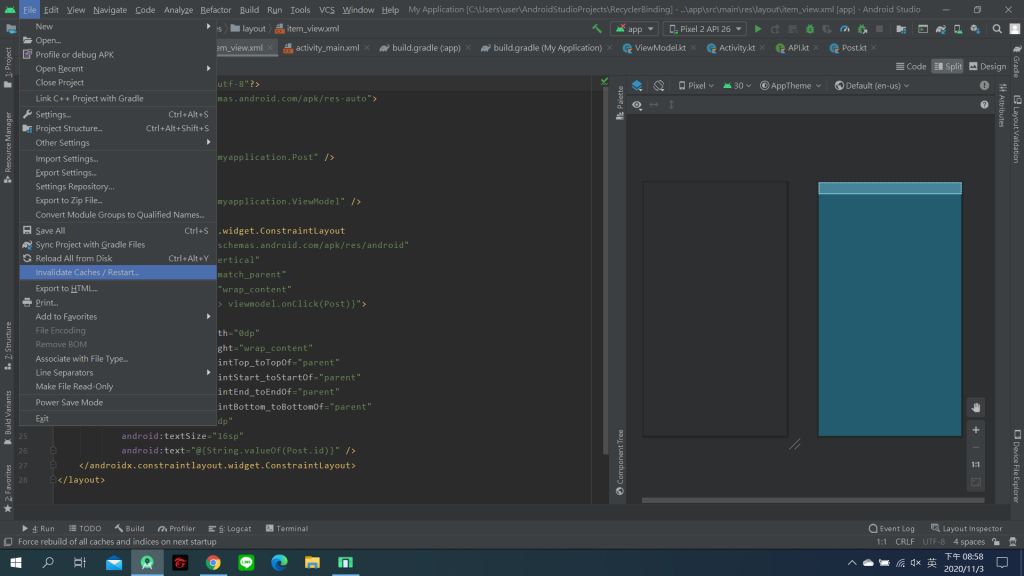Open the Gradle tool window
1024x576 pixels.
[x=1017, y=61]
